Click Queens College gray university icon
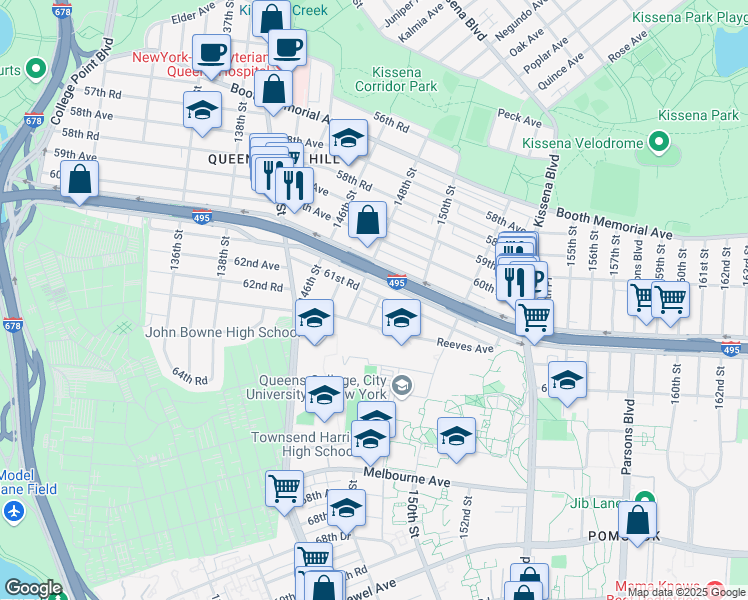 tap(402, 385)
